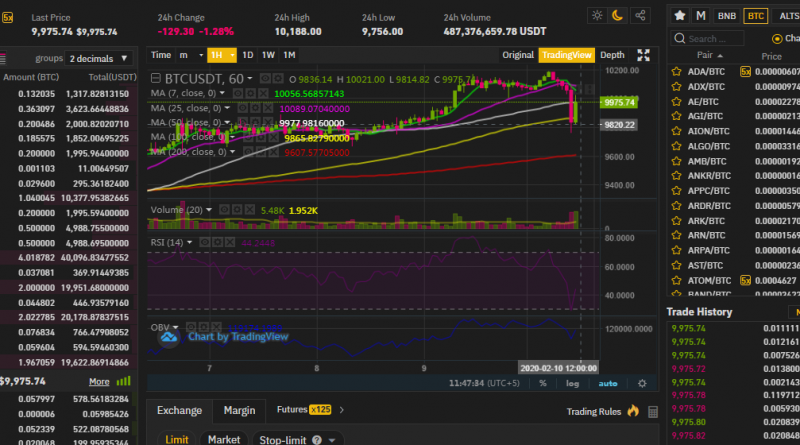This screenshot has width=800, height=445.
Task: Open the Margin trading tab
Action: point(239,410)
